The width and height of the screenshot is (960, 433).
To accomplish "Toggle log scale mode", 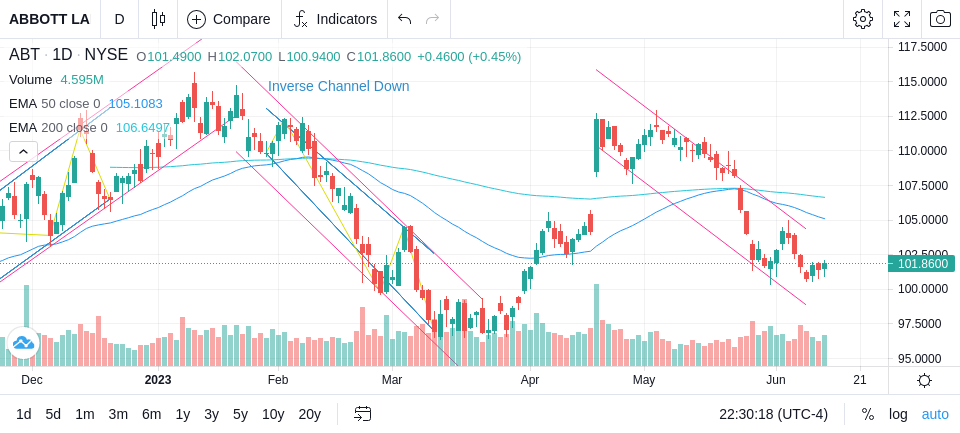I will click(x=898, y=415).
